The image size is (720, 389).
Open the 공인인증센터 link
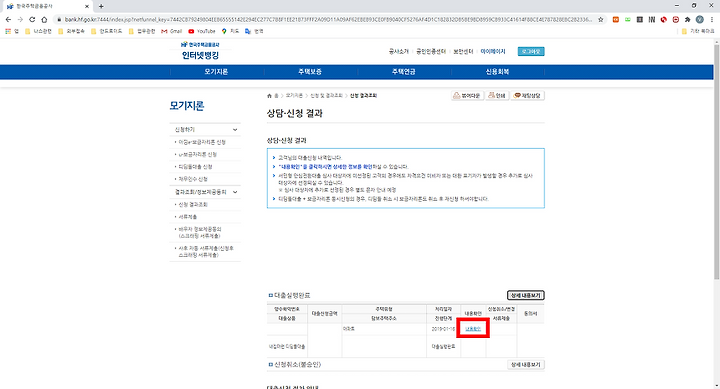click(x=431, y=51)
